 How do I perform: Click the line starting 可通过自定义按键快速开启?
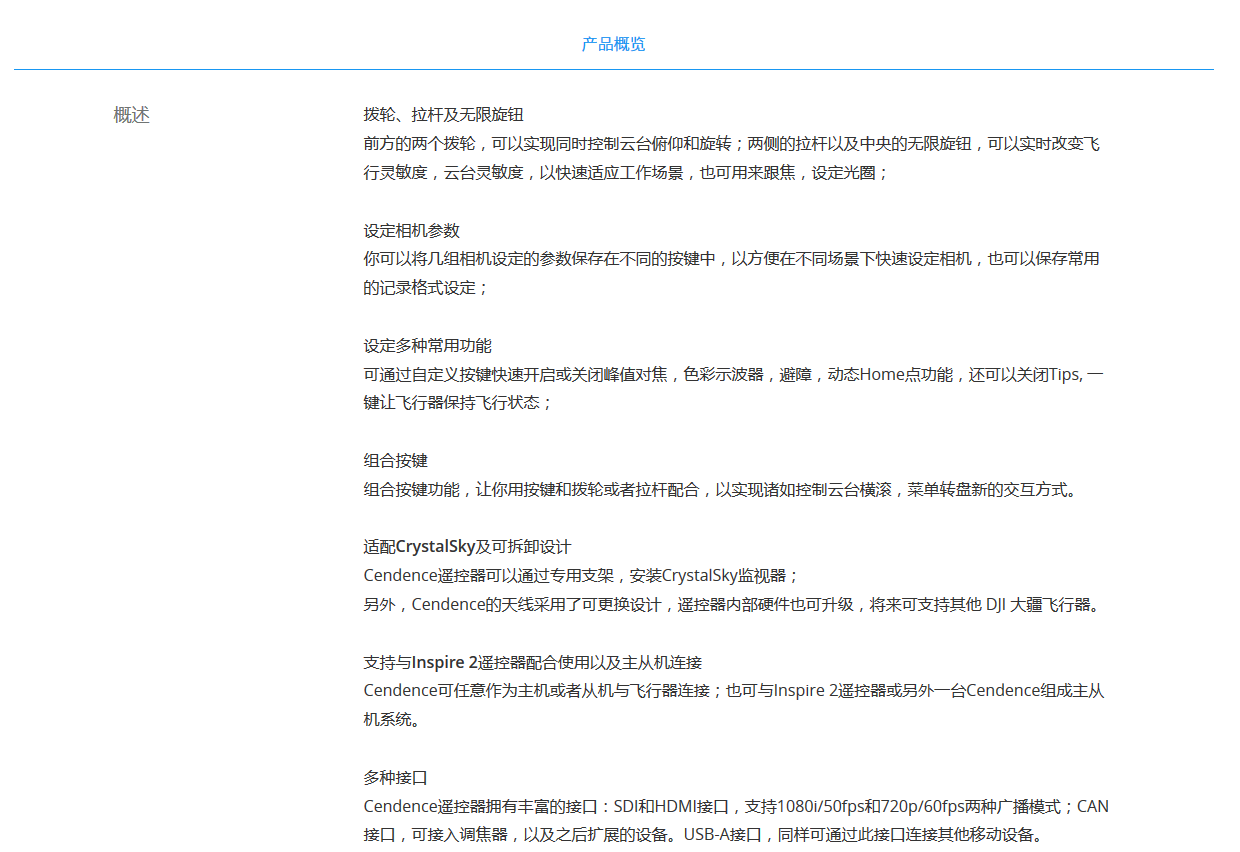734,375
